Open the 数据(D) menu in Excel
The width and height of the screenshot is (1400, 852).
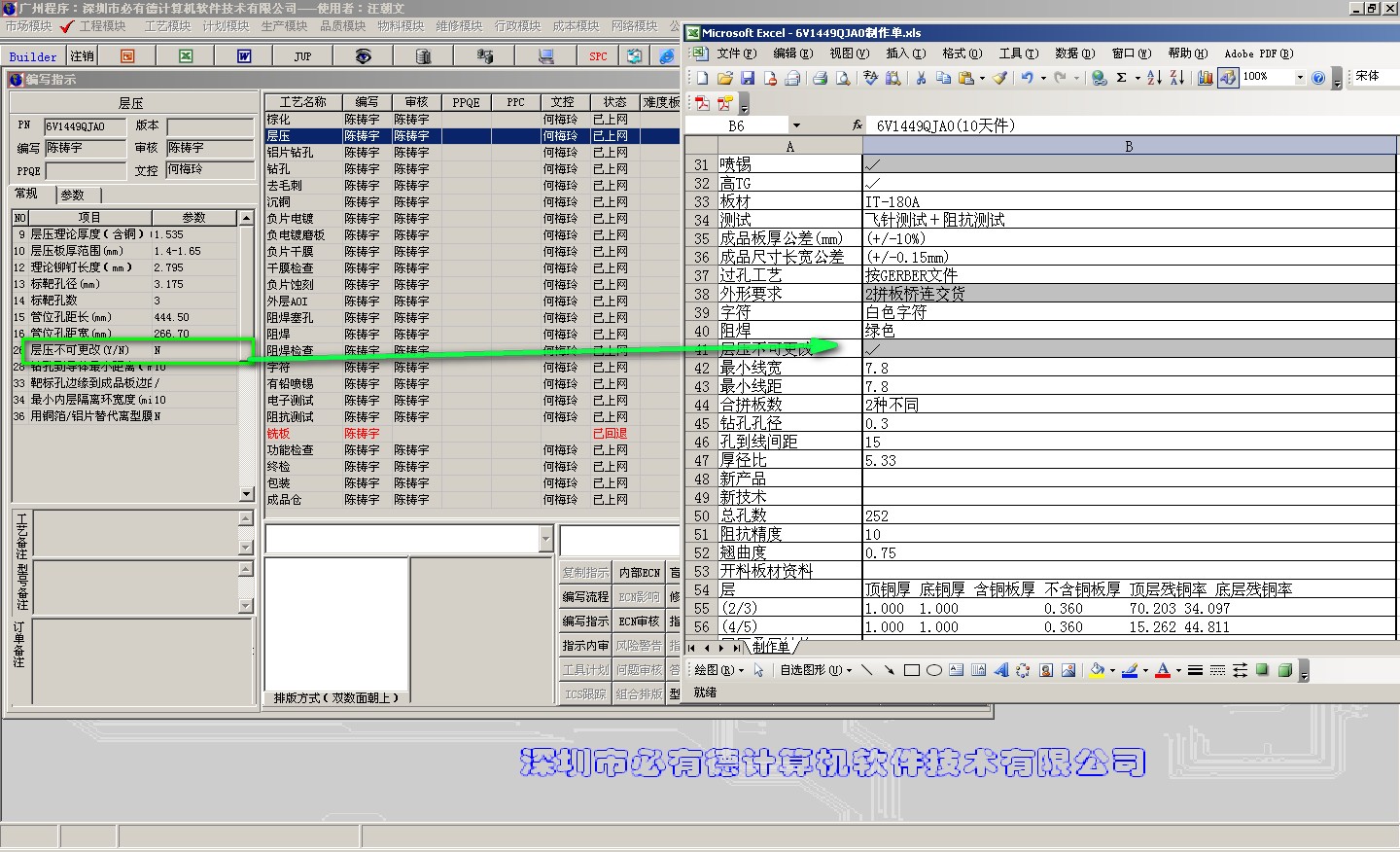1074,53
